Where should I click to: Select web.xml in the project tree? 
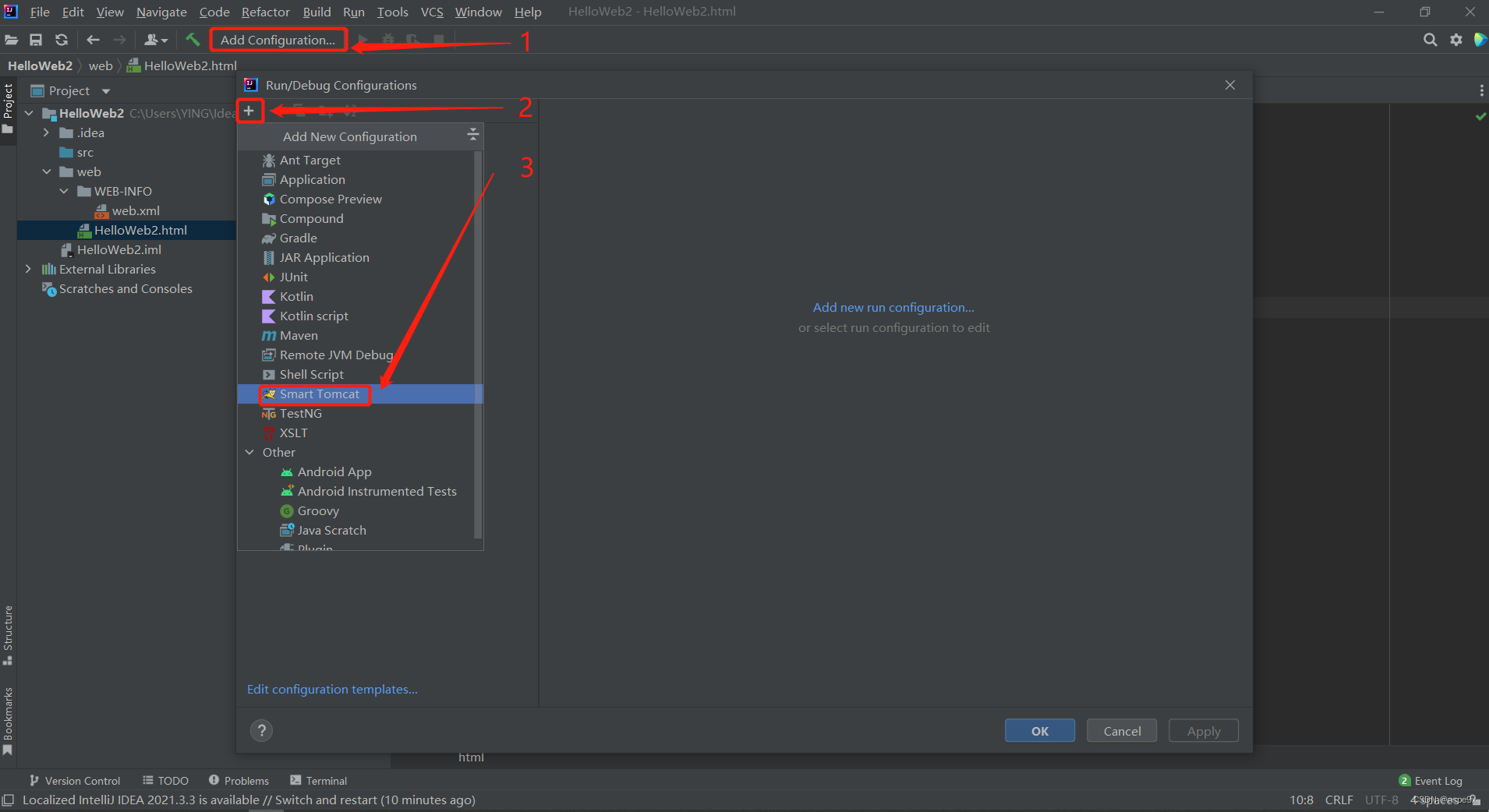click(x=126, y=210)
